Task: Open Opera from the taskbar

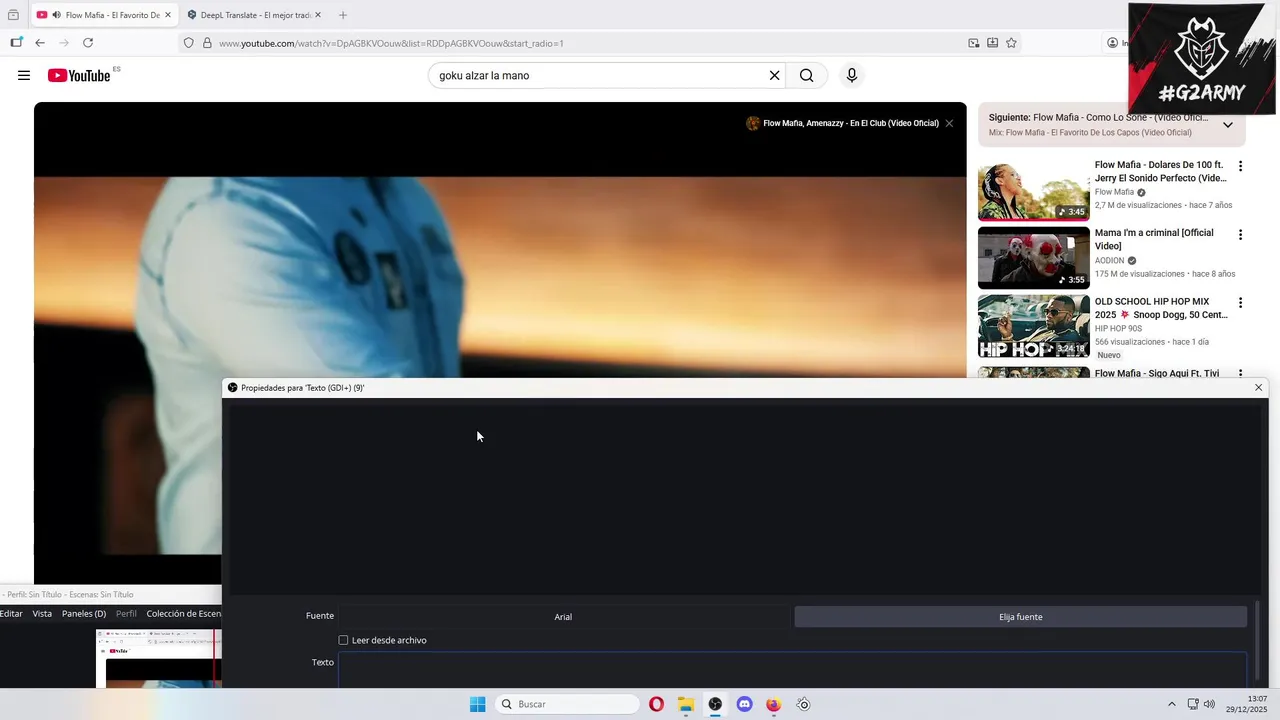Action: point(656,704)
